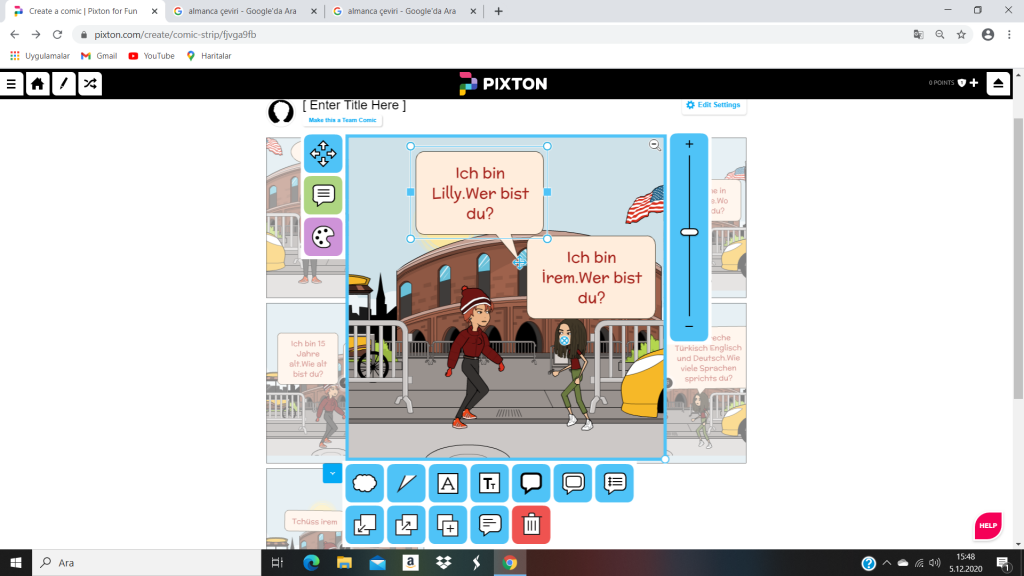Click the vertical zoom slider handle

[689, 232]
